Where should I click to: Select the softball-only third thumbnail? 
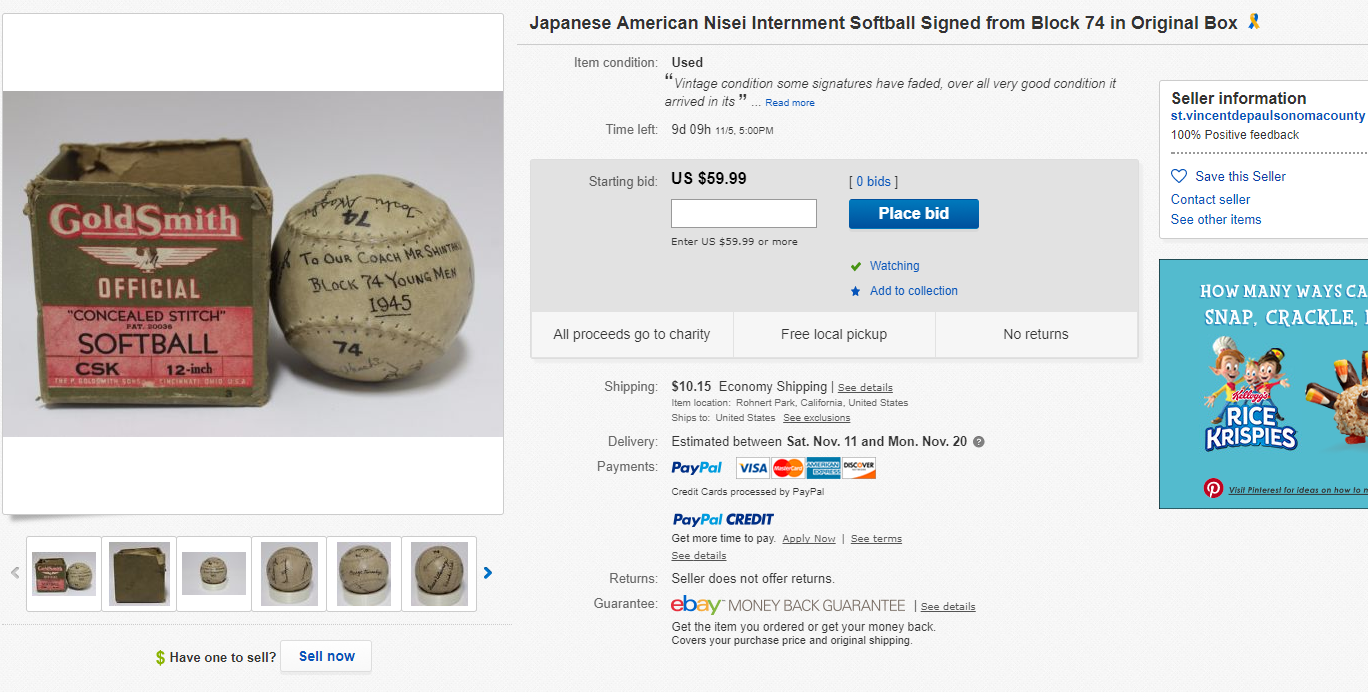[x=214, y=574]
